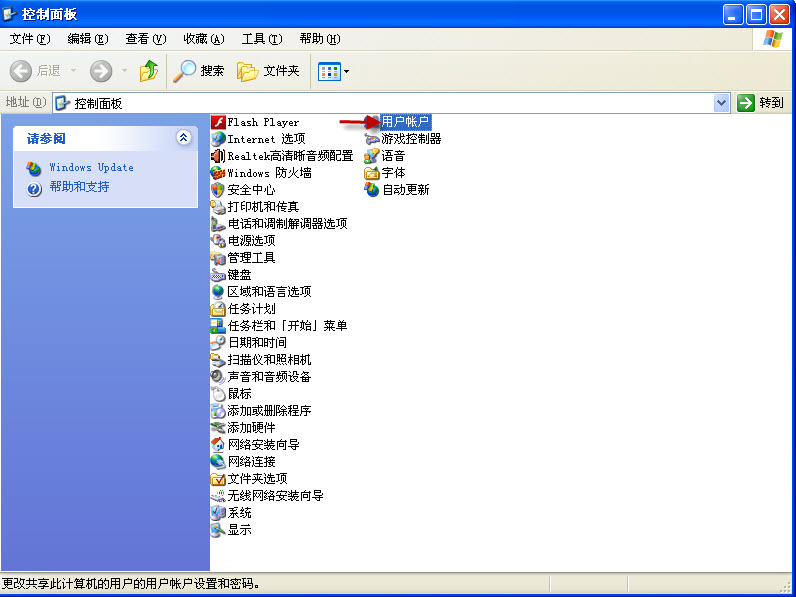Click the 后退 back button
This screenshot has width=796, height=597.
[x=36, y=71]
